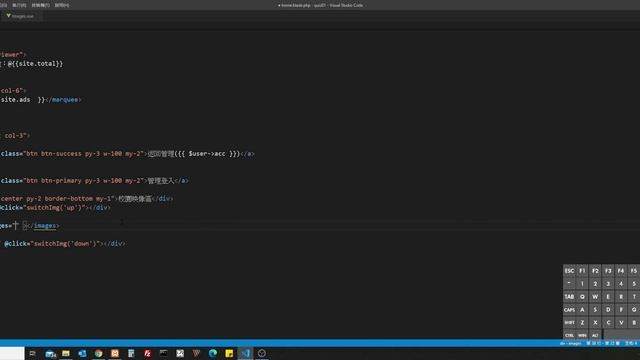
Task: Click the TAB key on the keyboard overlay
Action: point(569,297)
